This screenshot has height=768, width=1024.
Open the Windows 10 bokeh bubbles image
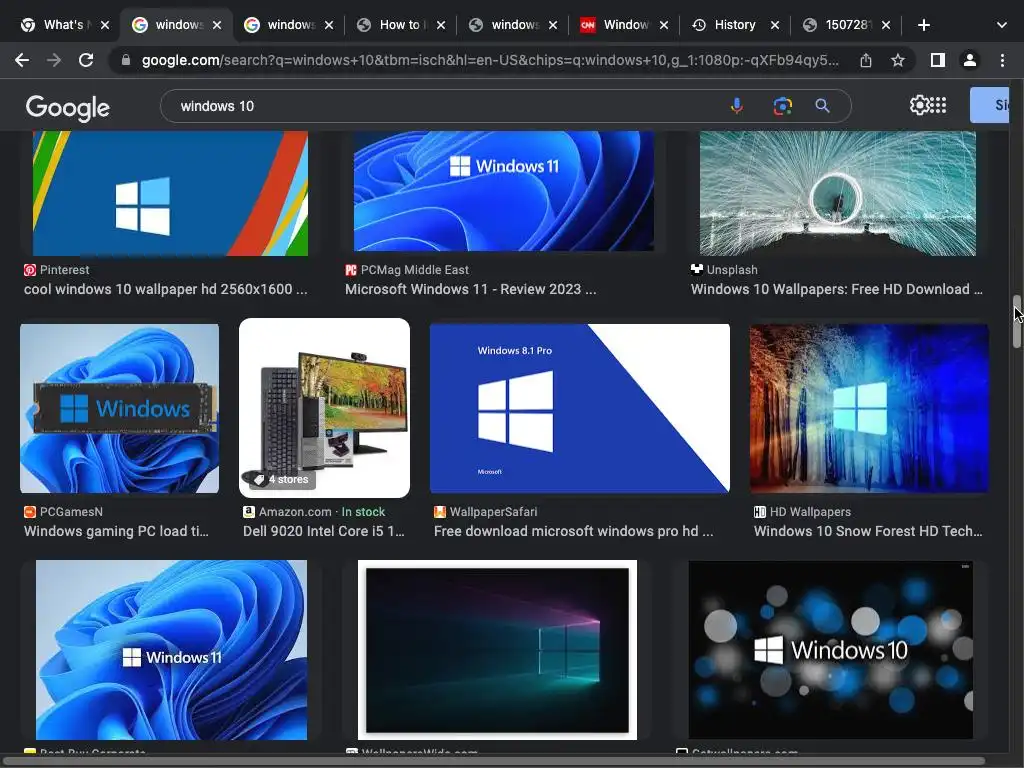click(831, 650)
